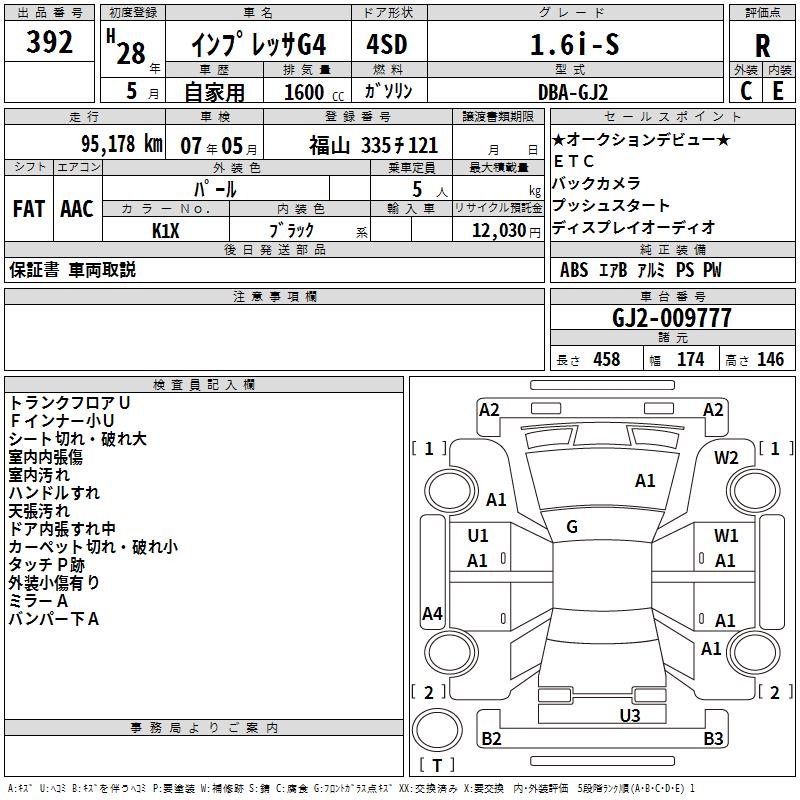Select the G windshield mark on diagram
This screenshot has width=800, height=800.
(572, 527)
